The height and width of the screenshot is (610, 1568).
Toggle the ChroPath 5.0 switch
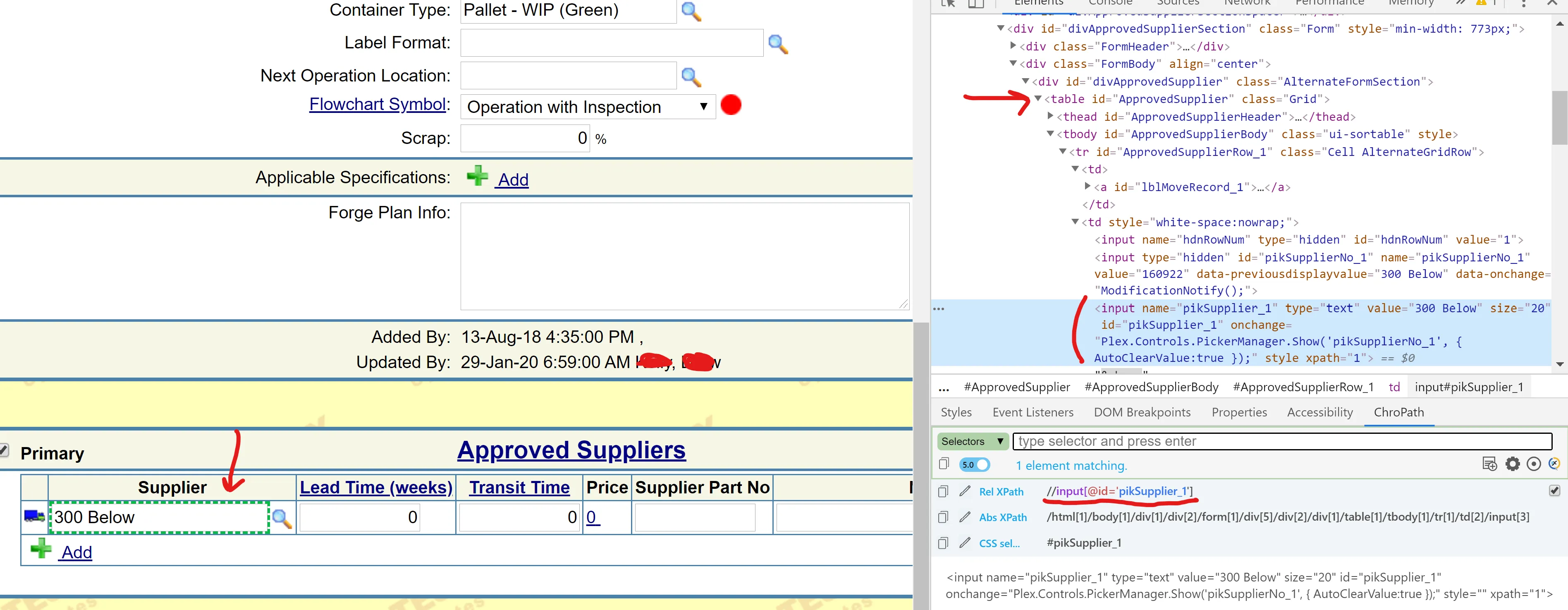coord(975,465)
